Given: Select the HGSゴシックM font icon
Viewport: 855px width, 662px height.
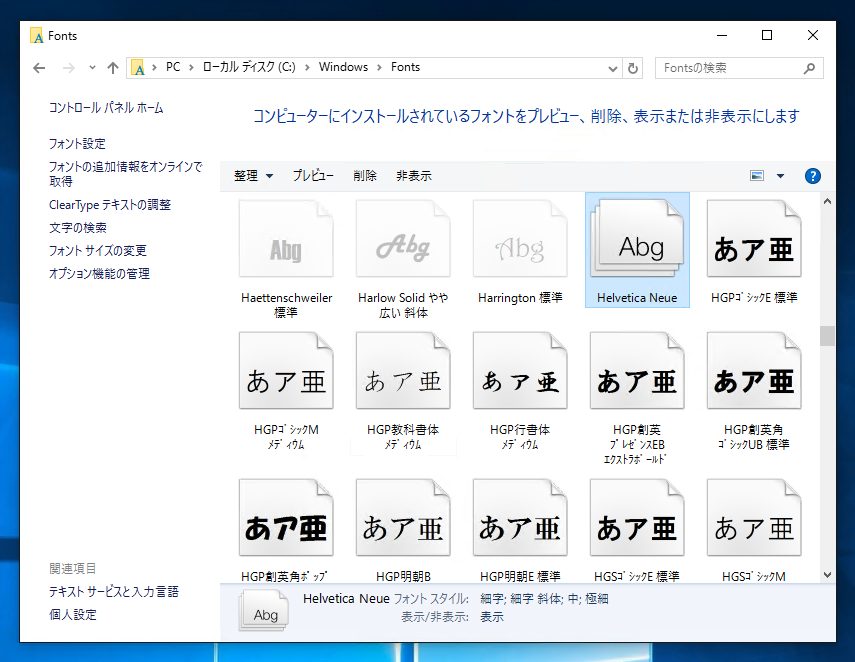Looking at the screenshot, I should [754, 517].
